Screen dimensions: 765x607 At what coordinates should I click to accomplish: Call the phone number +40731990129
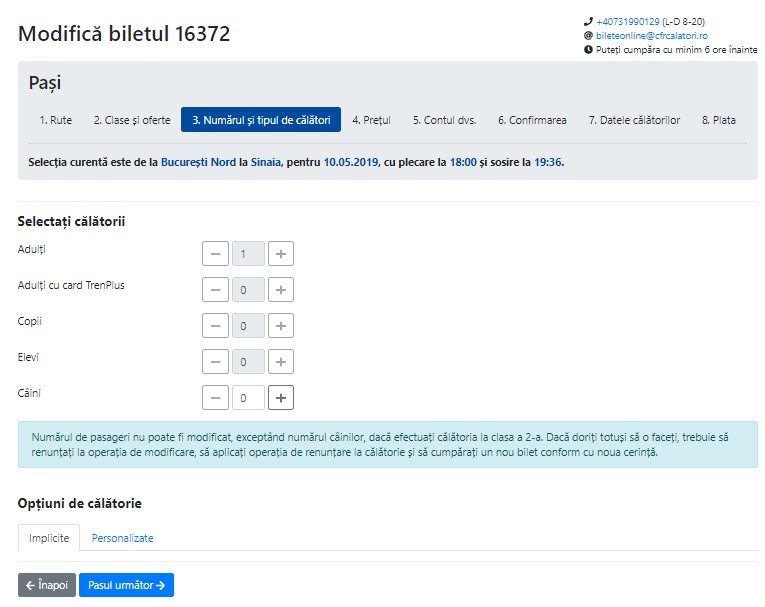(627, 21)
